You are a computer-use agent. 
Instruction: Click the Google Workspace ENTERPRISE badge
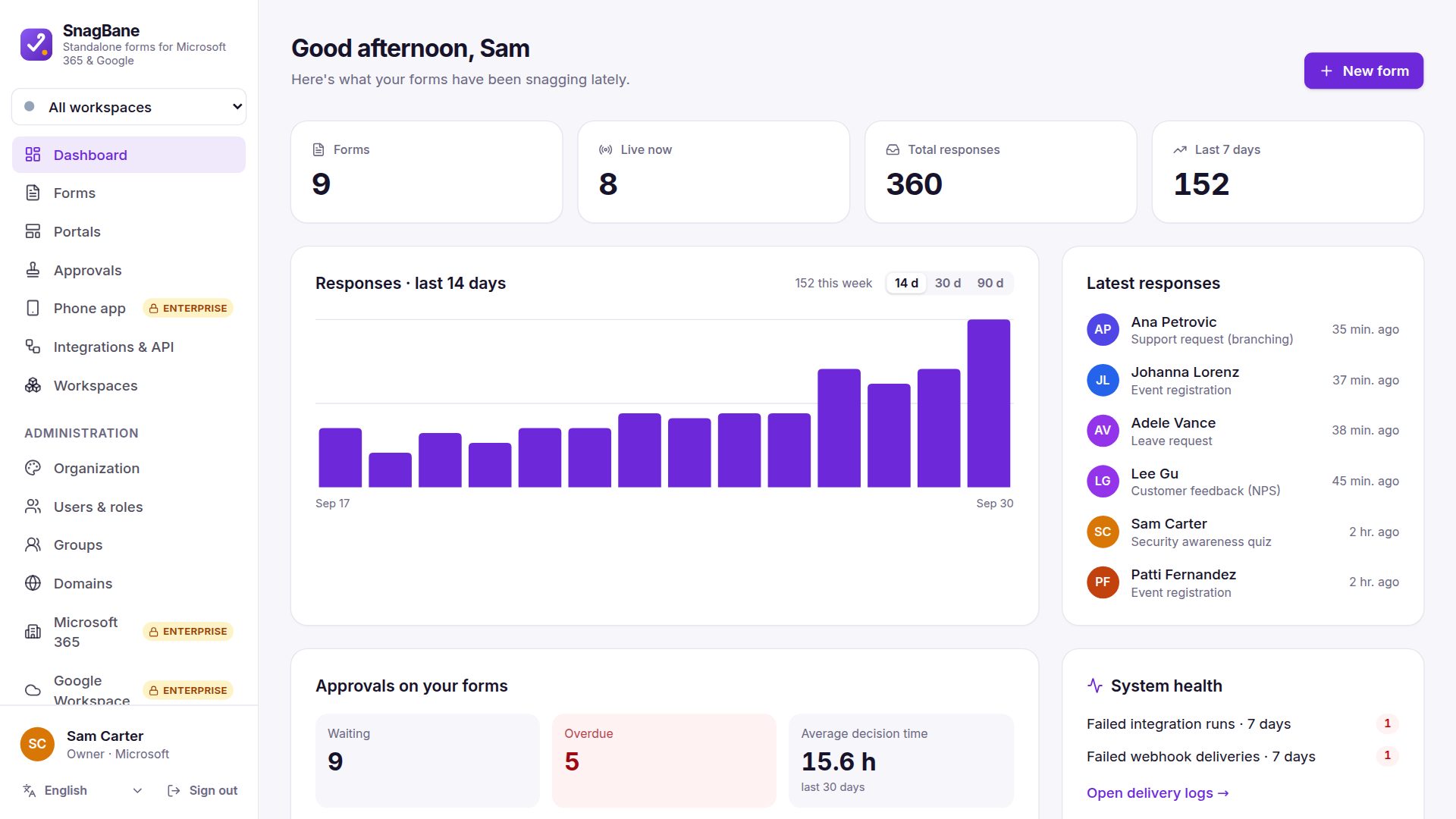click(x=187, y=690)
